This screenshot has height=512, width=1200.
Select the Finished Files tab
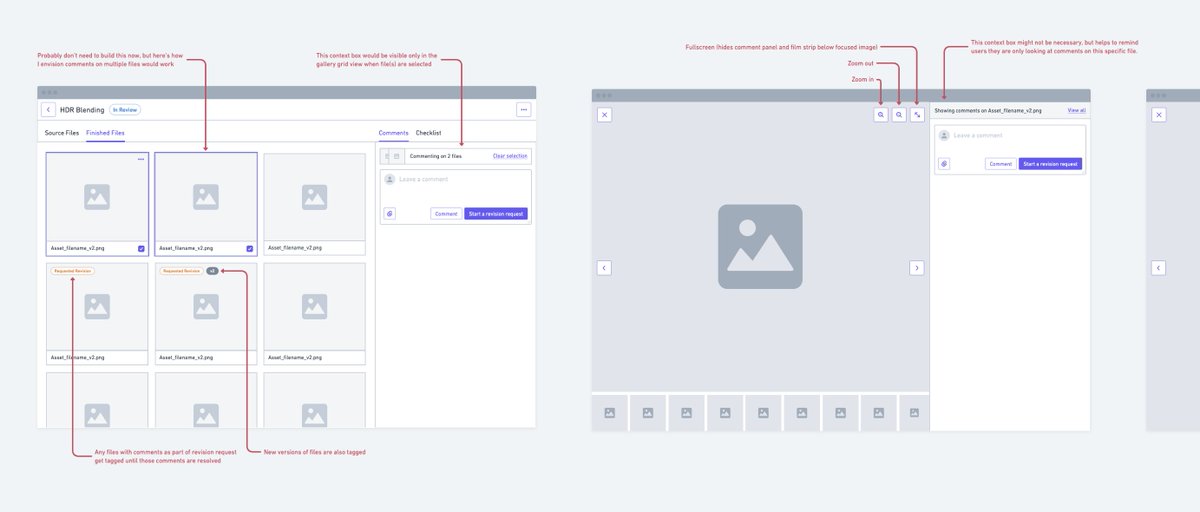click(105, 133)
